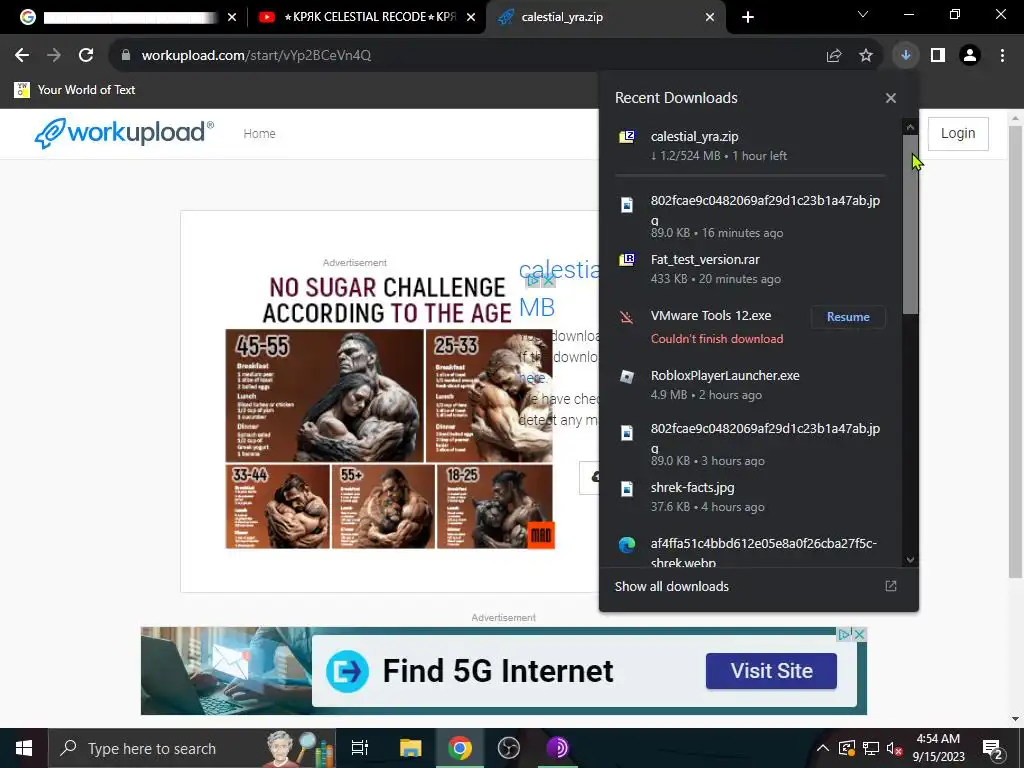Image resolution: width=1024 pixels, height=768 pixels.
Task: Click the Roblox icon in downloads list
Action: pyautogui.click(x=627, y=377)
